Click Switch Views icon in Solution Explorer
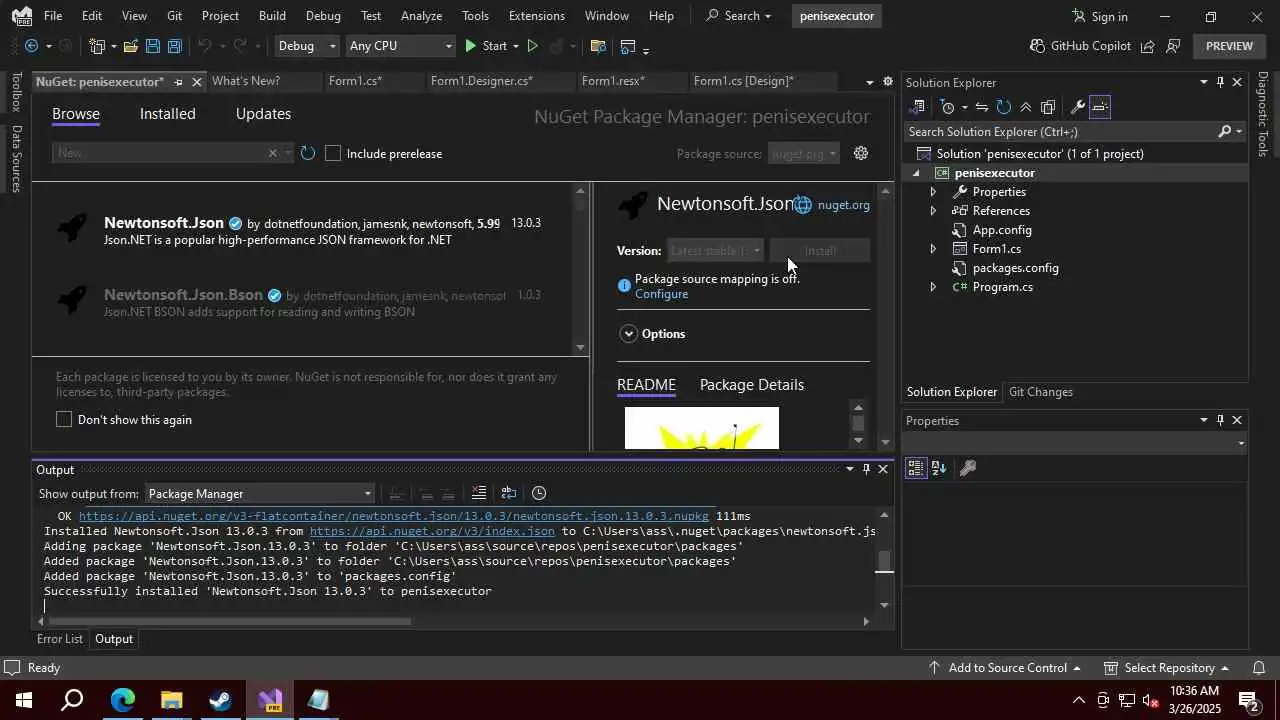The image size is (1280, 720). point(917,107)
